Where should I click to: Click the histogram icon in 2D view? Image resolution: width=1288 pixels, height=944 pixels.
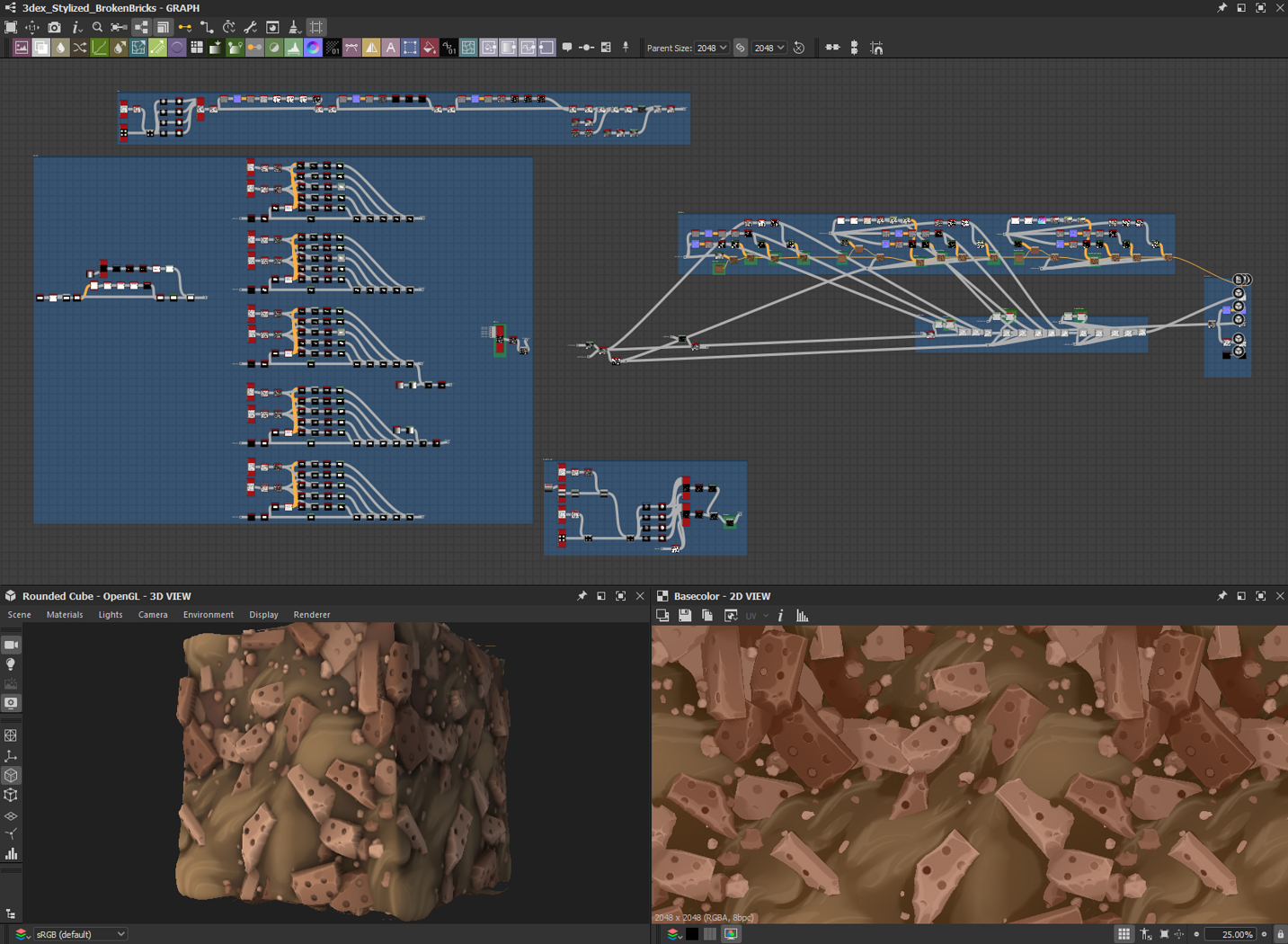[802, 616]
